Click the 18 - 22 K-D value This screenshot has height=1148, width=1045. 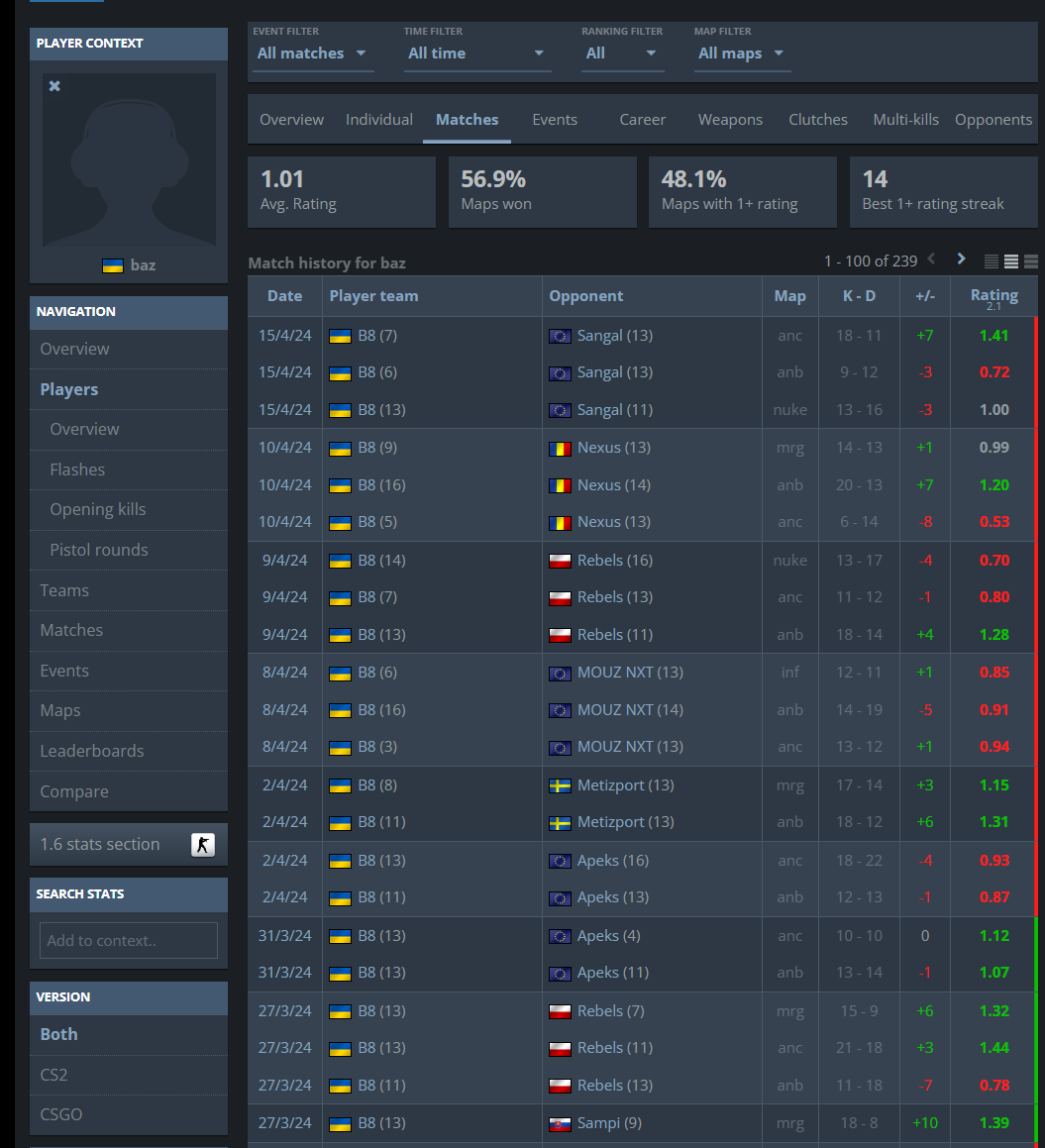[859, 861]
